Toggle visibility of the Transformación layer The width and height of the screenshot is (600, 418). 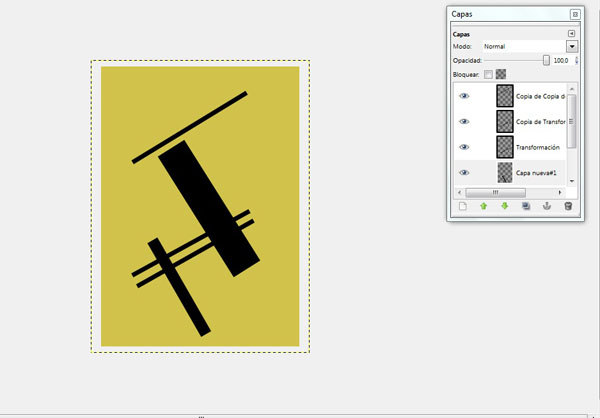(x=464, y=147)
